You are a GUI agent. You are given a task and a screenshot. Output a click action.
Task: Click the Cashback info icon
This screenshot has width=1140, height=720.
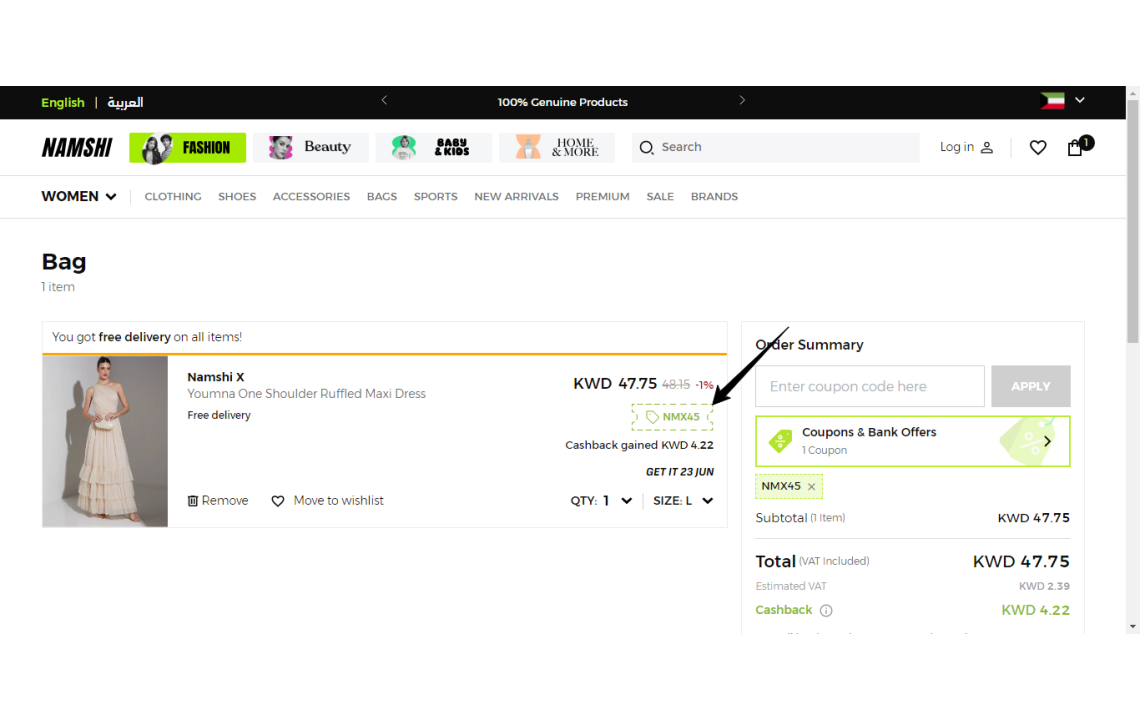826,611
